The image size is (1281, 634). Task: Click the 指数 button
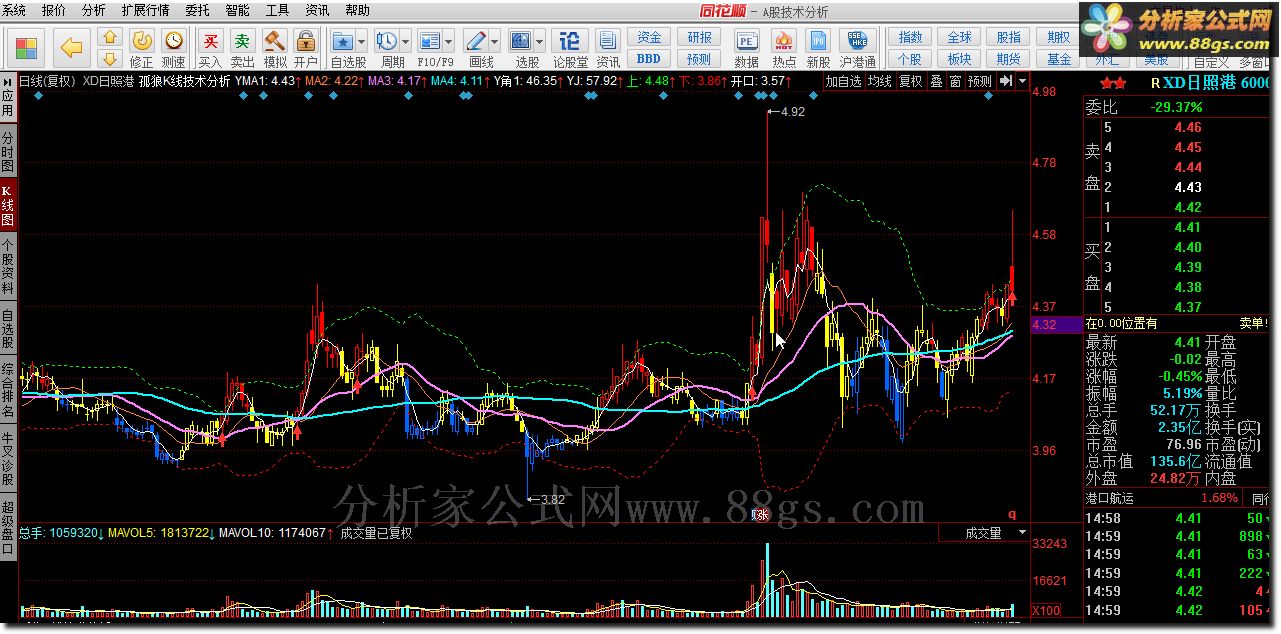coord(910,37)
